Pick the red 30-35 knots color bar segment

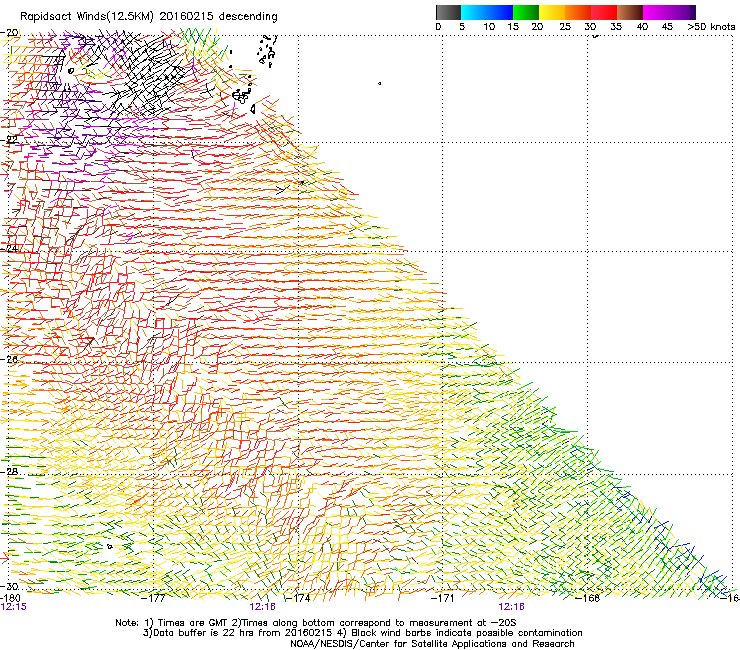pyautogui.click(x=604, y=12)
